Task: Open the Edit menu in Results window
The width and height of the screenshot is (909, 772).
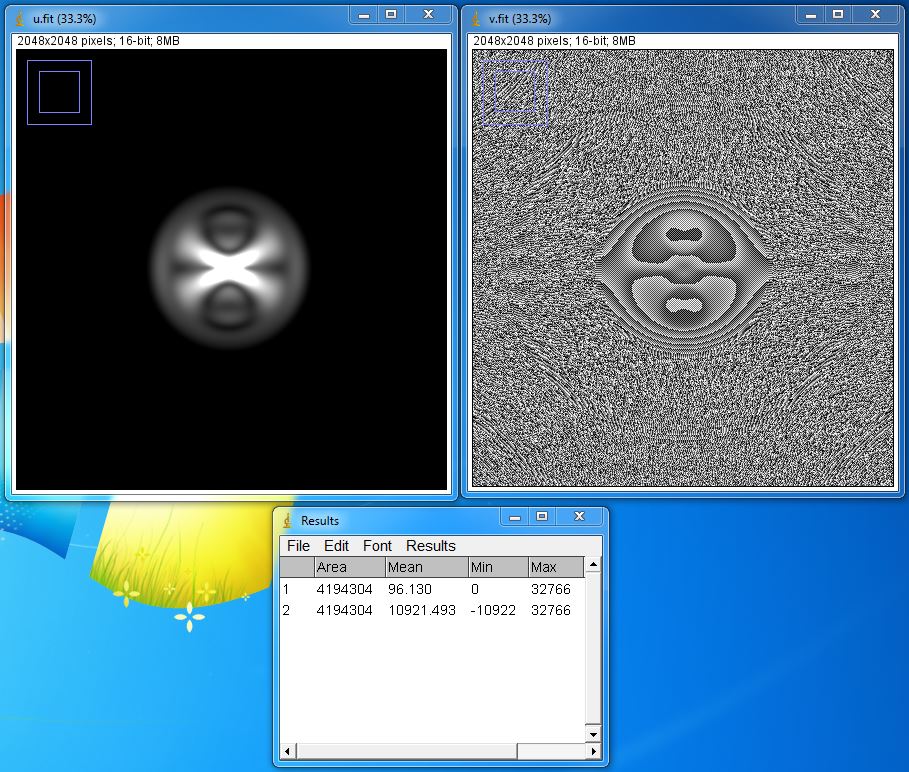Action: point(336,546)
